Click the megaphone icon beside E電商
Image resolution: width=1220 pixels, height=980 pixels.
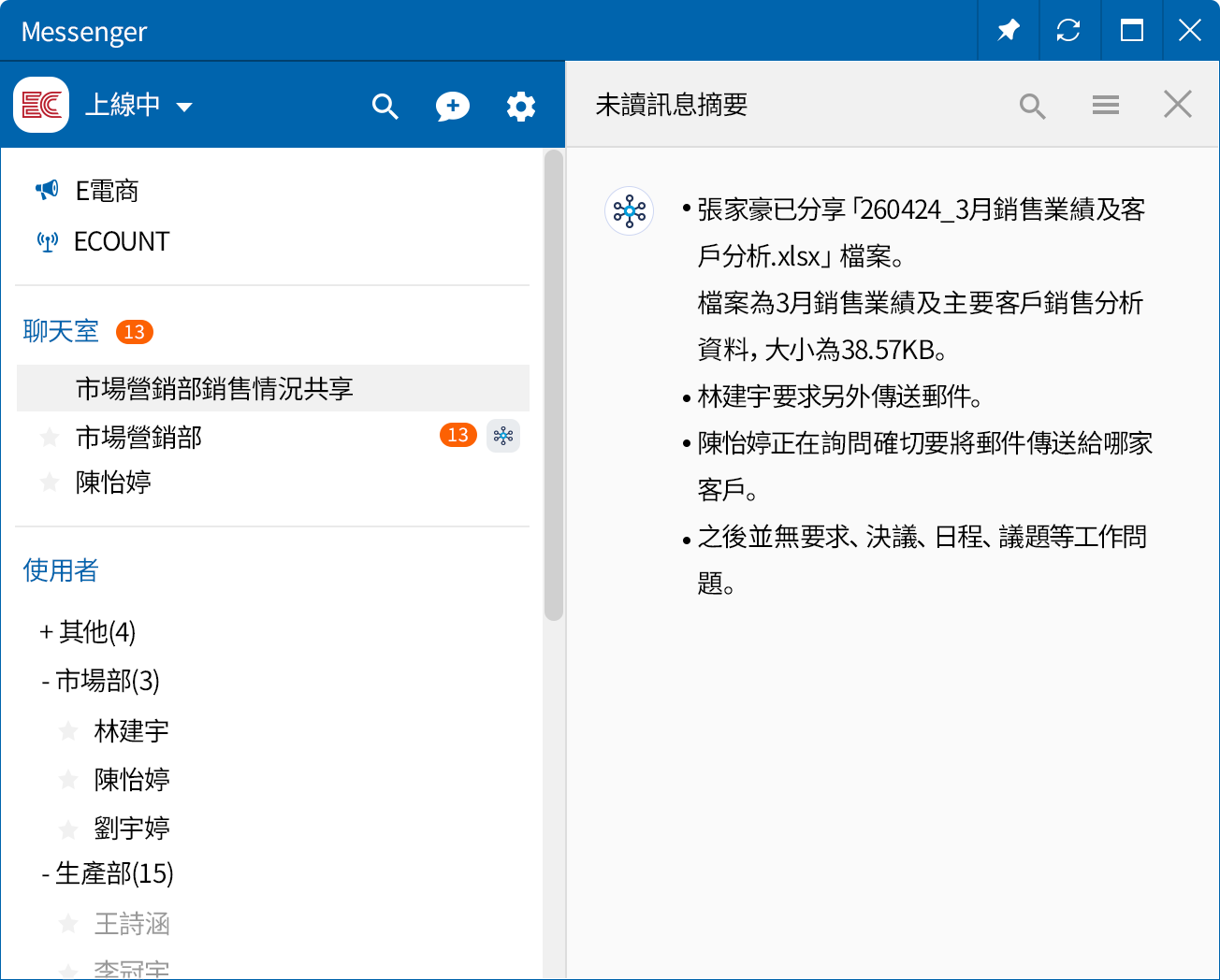[x=47, y=191]
